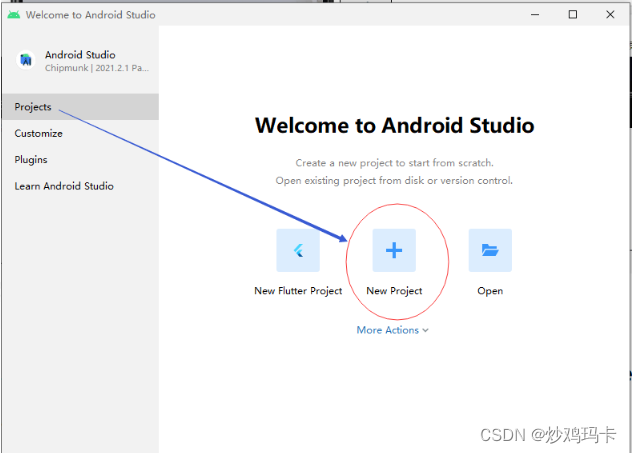Viewport: 632px width, 453px height.
Task: Open Learn Android Studio section
Action: [x=80, y=186]
